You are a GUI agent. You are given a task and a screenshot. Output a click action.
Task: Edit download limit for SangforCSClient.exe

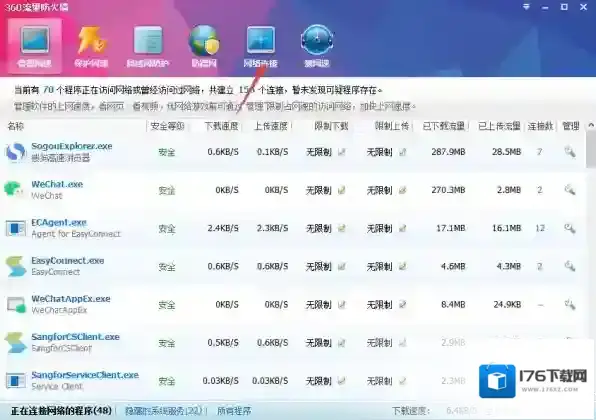pyautogui.click(x=342, y=343)
